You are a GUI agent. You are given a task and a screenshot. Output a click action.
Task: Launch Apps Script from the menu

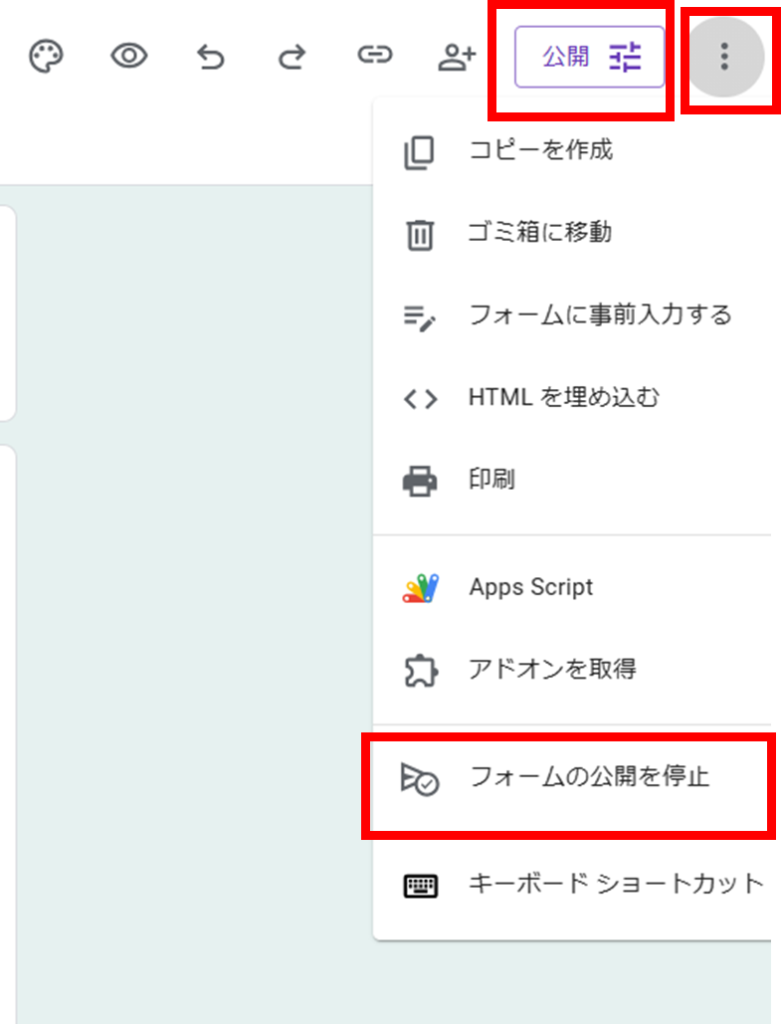point(531,588)
